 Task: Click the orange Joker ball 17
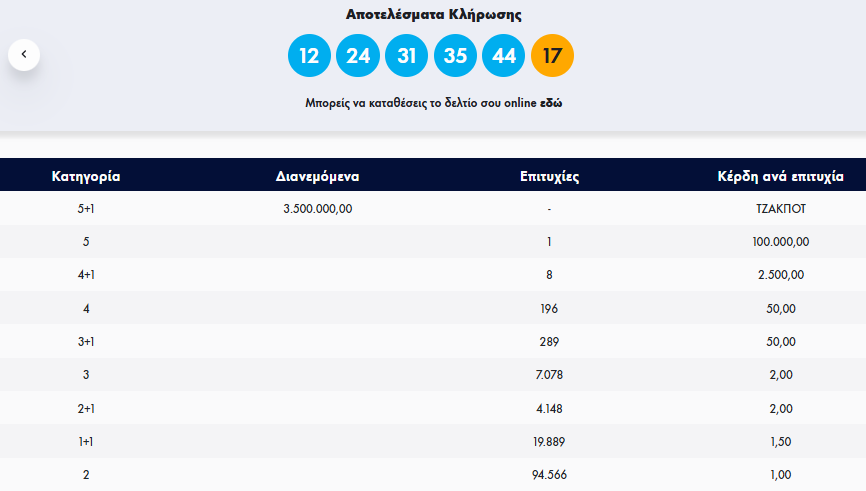[x=552, y=55]
